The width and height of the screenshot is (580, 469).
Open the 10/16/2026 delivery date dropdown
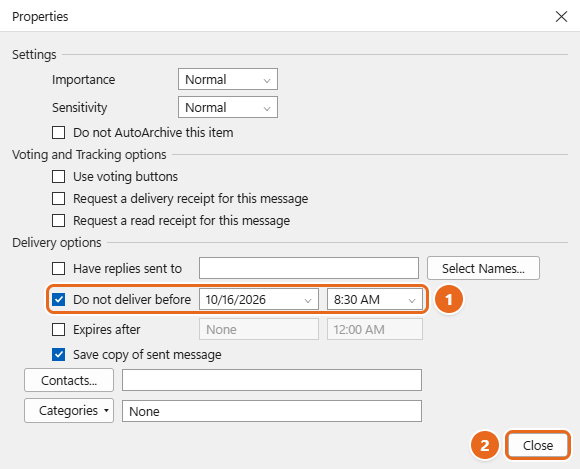coord(259,299)
